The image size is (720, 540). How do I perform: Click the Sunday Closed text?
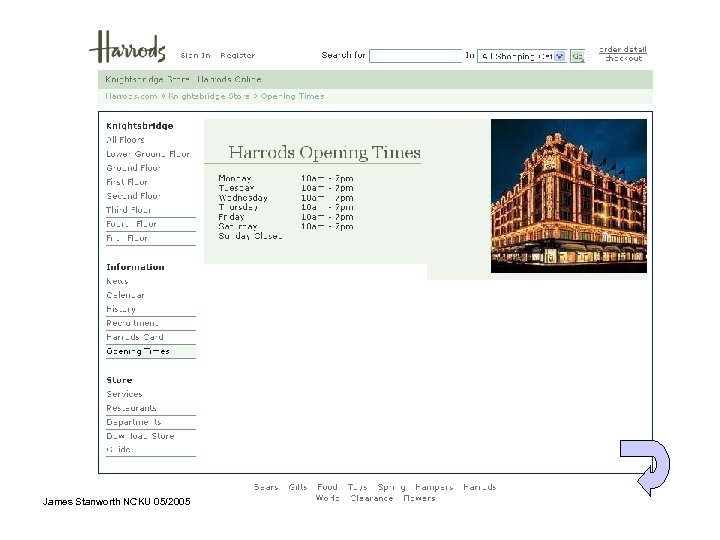[x=250, y=236]
